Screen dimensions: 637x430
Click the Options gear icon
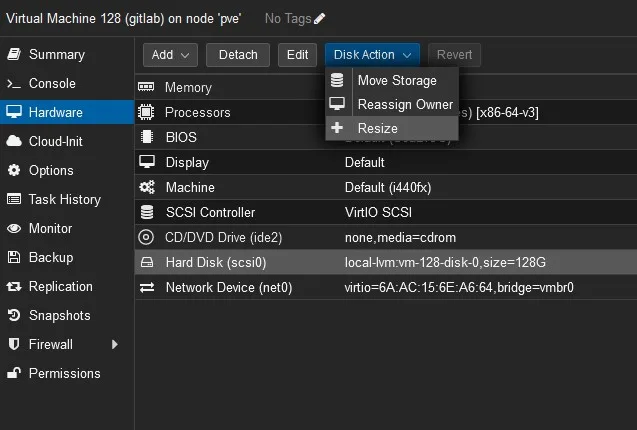(x=14, y=170)
